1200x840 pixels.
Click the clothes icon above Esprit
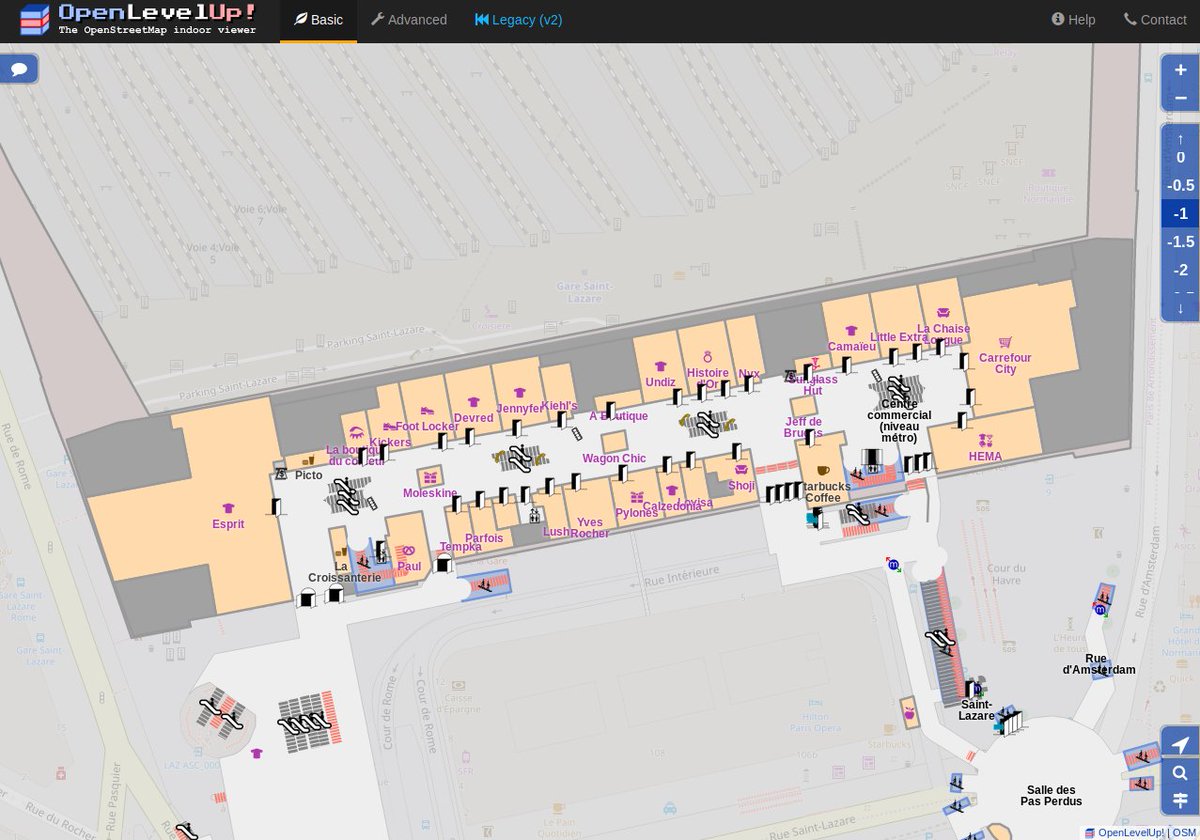tap(228, 508)
